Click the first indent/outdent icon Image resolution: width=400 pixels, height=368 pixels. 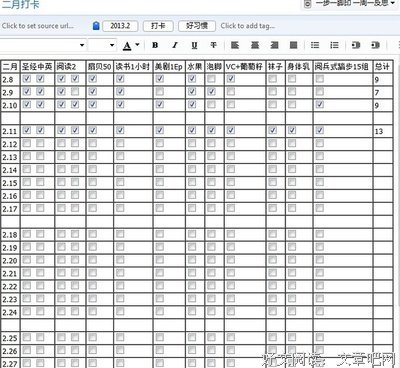[356, 45]
